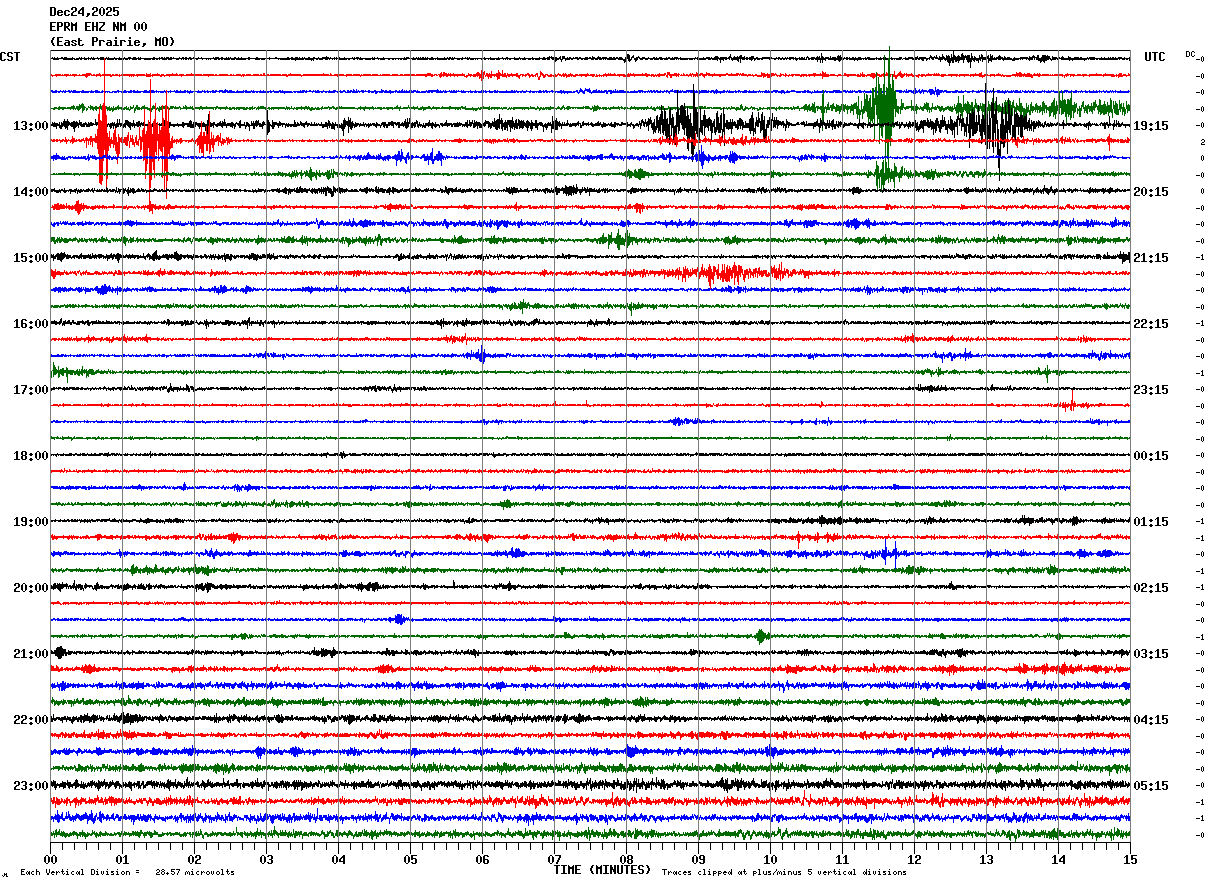Click the 21:15 UTC row label
Screen dimensions: 1210x886
[1151, 258]
